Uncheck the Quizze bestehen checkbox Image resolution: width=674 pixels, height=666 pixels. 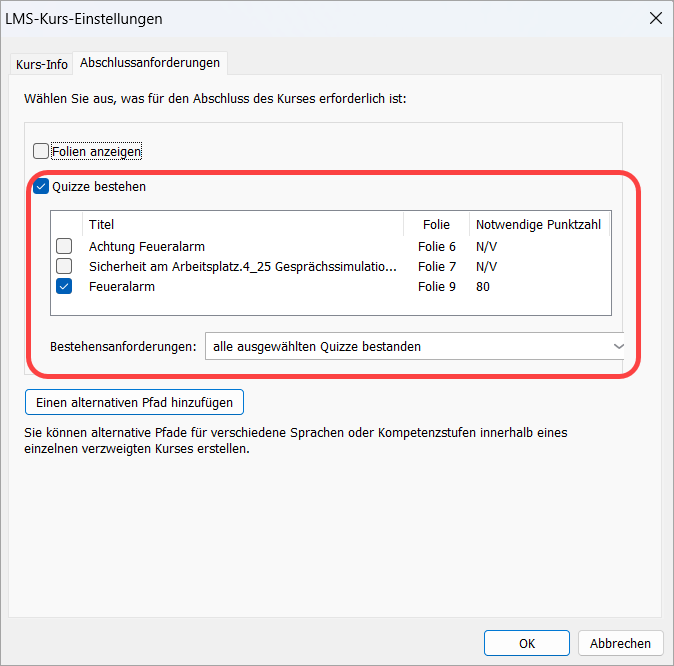coord(41,186)
